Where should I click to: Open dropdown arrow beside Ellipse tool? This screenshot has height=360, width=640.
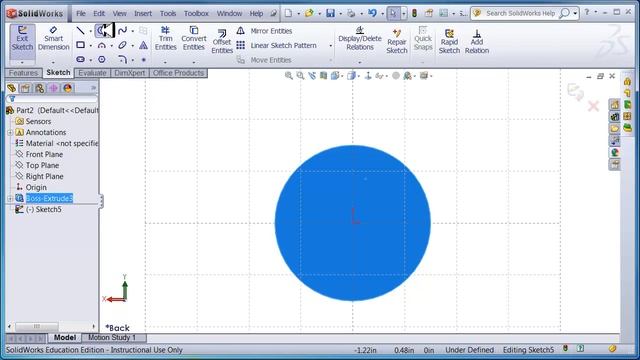[132, 46]
